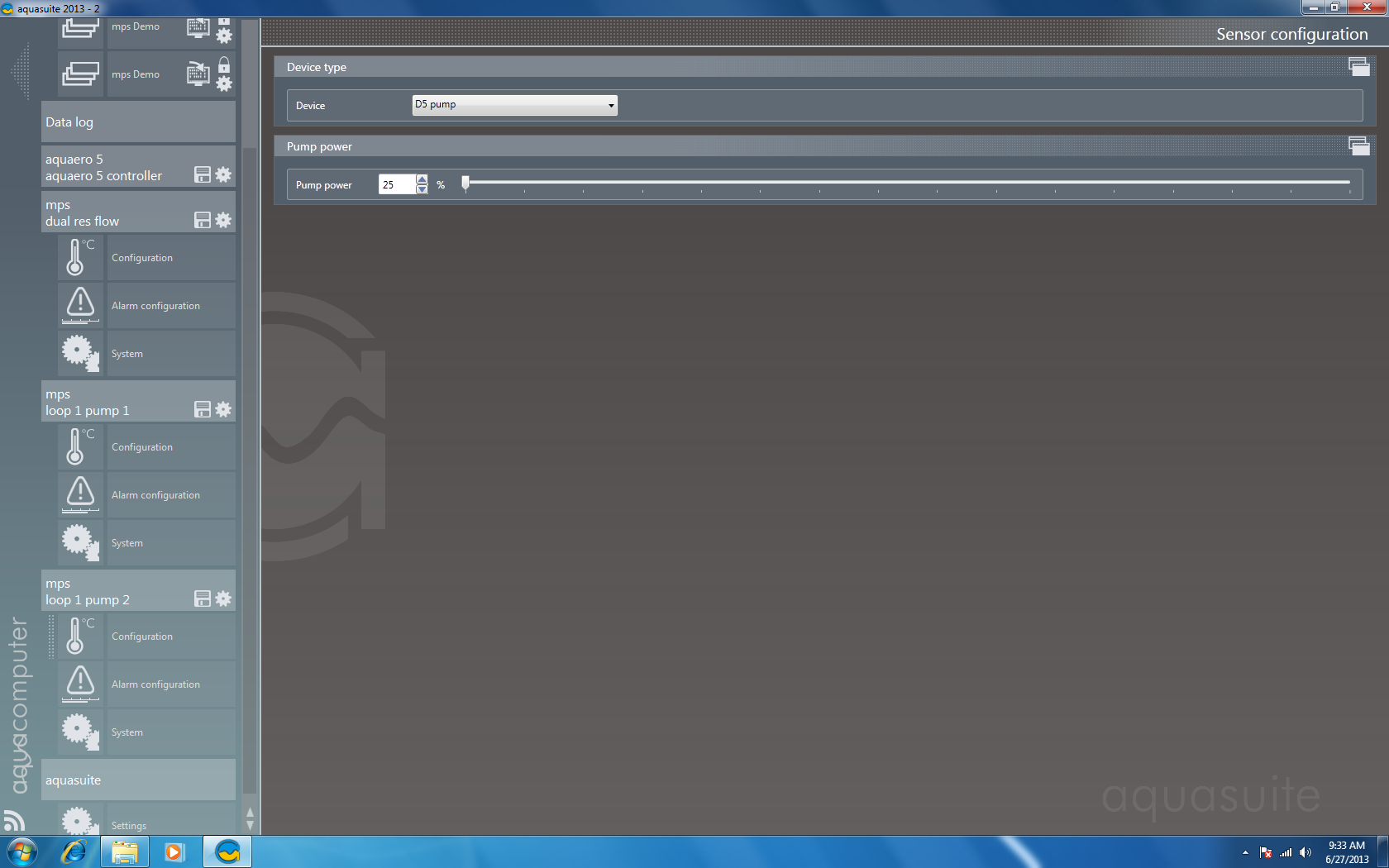Click the sidebar scroll-up arrow
Viewport: 1389px width, 868px height.
(250, 813)
